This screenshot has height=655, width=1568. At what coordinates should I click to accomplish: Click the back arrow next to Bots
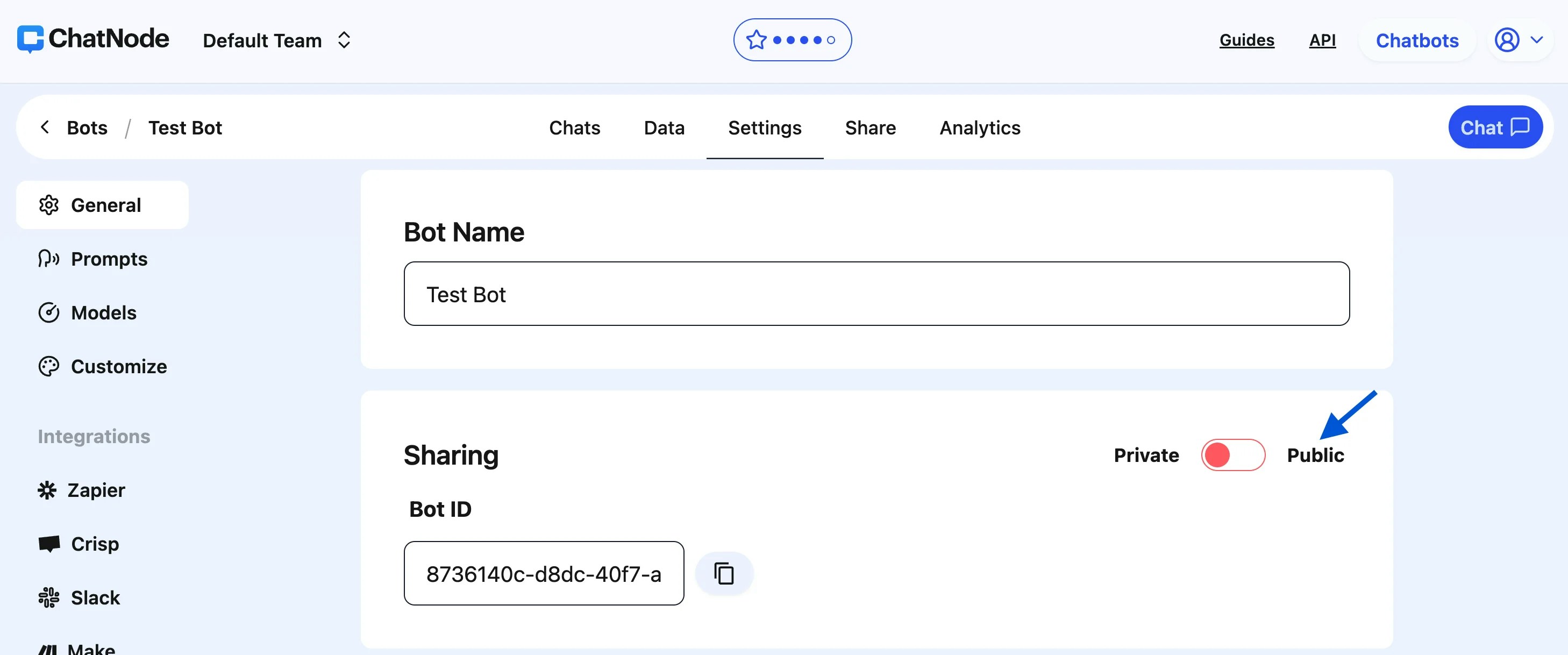click(45, 127)
